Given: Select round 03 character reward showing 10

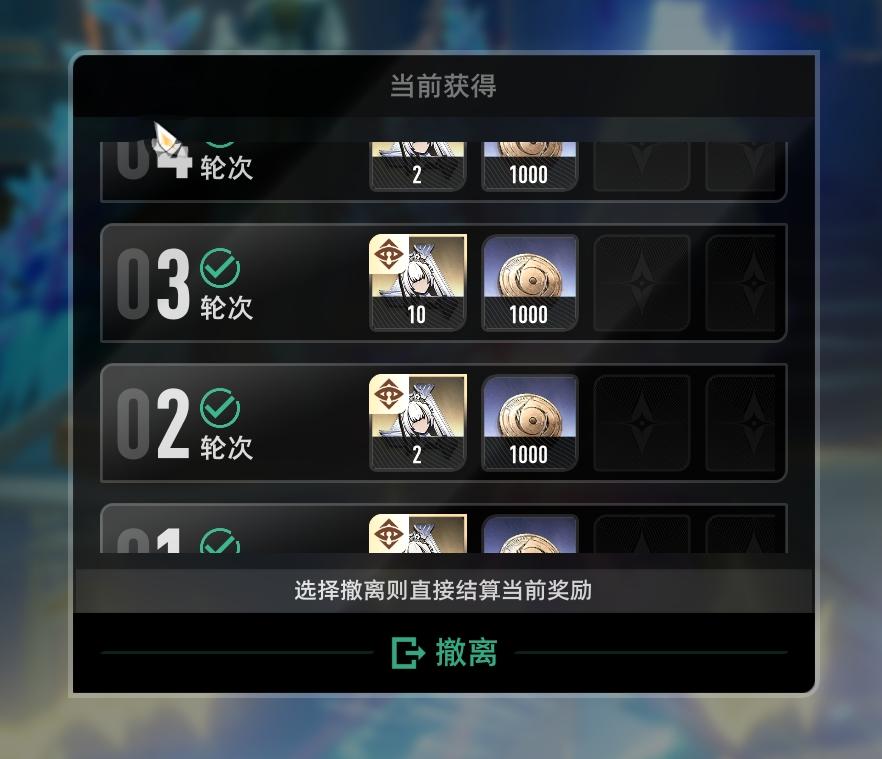Looking at the screenshot, I should (417, 282).
